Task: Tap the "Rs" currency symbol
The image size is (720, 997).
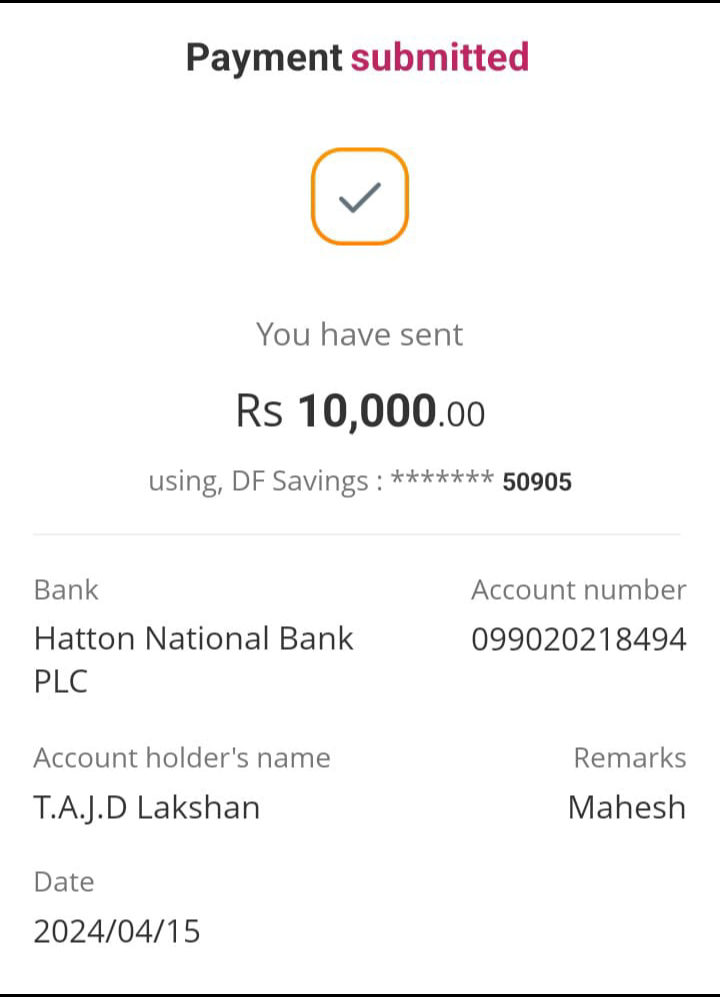Action: pyautogui.click(x=260, y=411)
